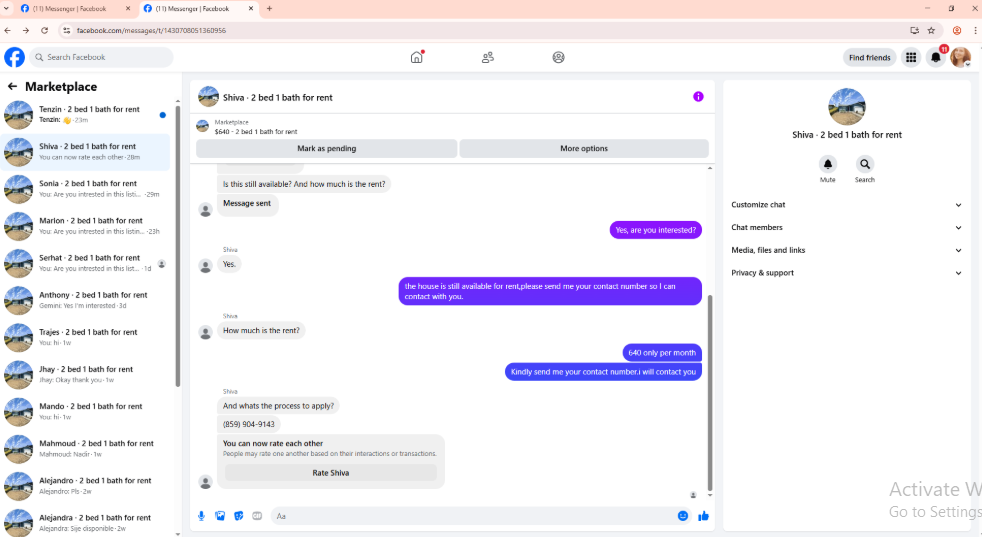Viewport: 982px width, 537px height.
Task: Go back using the Marketplace arrow
Action: coord(12,86)
